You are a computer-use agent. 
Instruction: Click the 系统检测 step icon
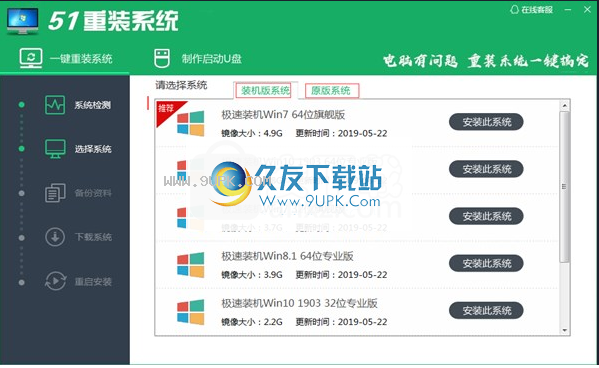click(55, 105)
